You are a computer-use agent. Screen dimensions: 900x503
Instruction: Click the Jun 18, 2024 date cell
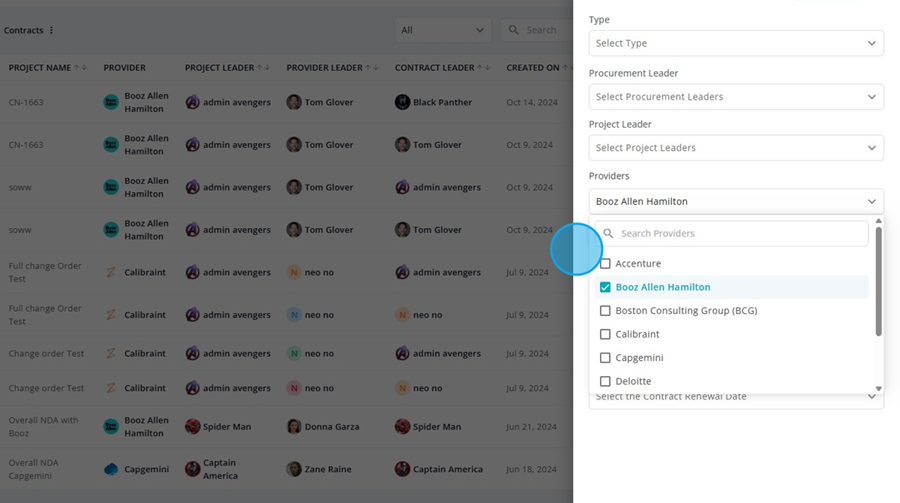coord(532,469)
